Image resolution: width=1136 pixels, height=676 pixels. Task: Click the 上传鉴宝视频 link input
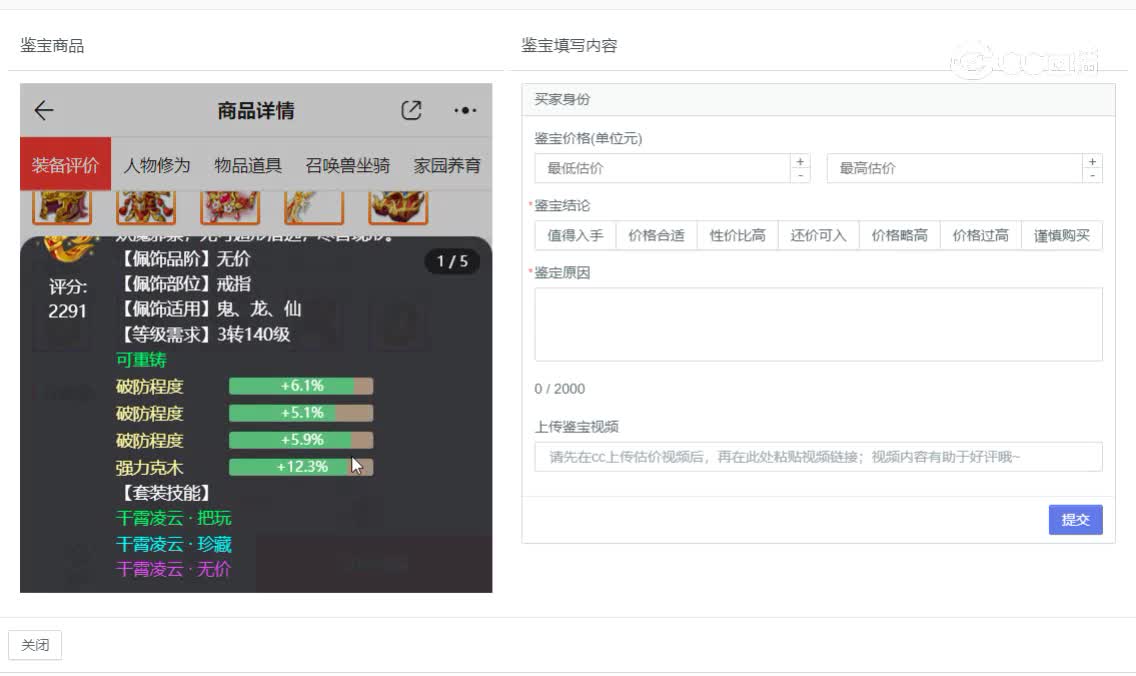click(819, 457)
